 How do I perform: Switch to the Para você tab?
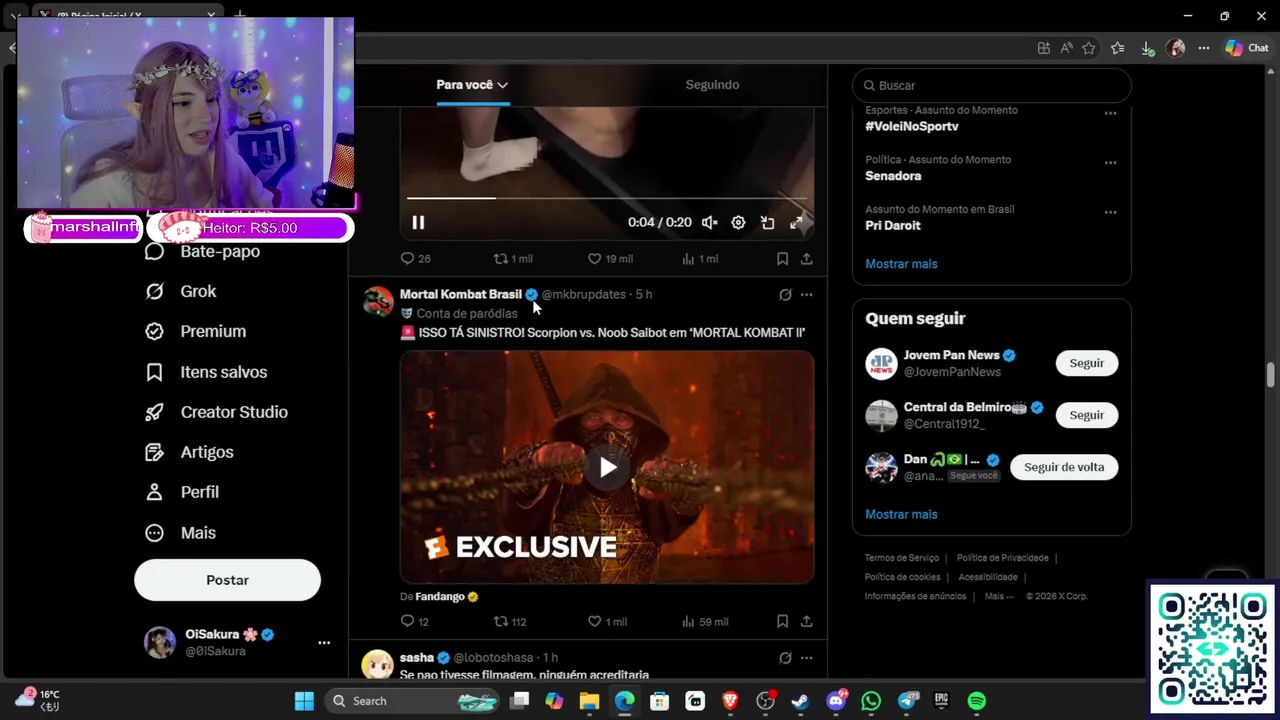point(472,85)
